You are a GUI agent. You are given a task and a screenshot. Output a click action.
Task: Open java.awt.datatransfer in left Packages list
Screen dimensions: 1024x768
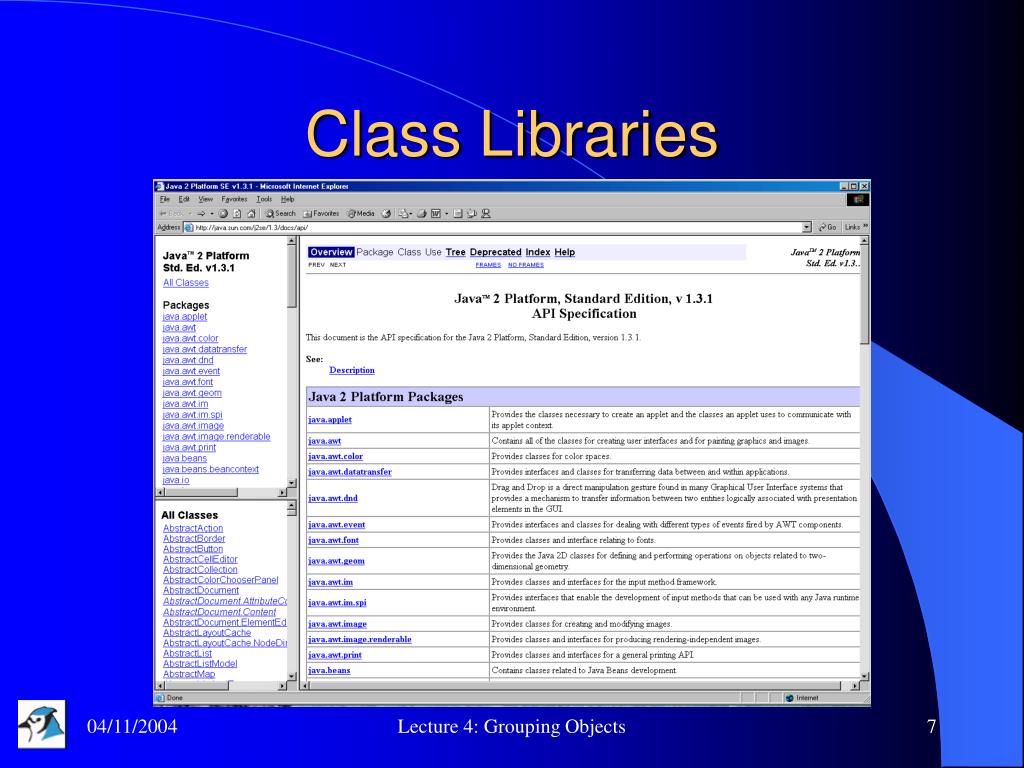coord(204,349)
